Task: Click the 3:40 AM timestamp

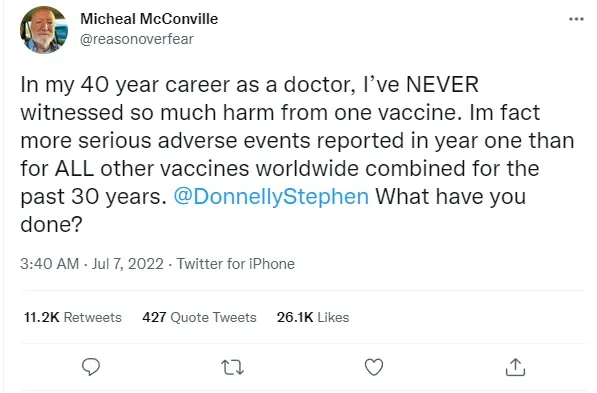Action: tap(49, 264)
